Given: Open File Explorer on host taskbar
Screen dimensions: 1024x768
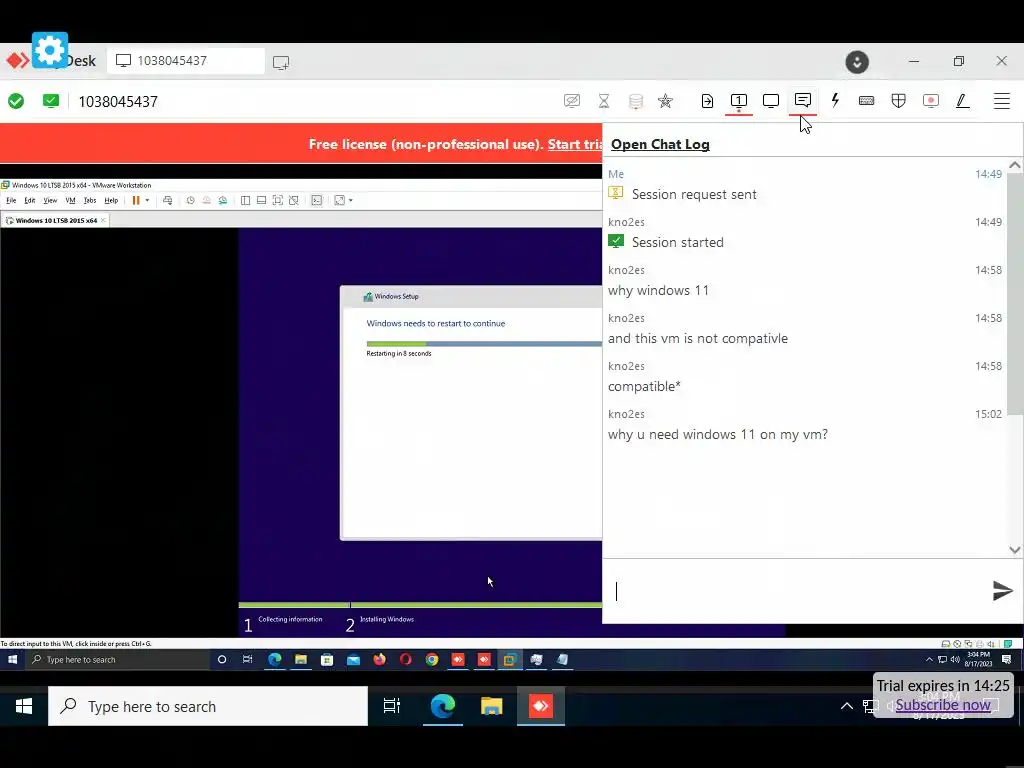Looking at the screenshot, I should click(x=491, y=706).
